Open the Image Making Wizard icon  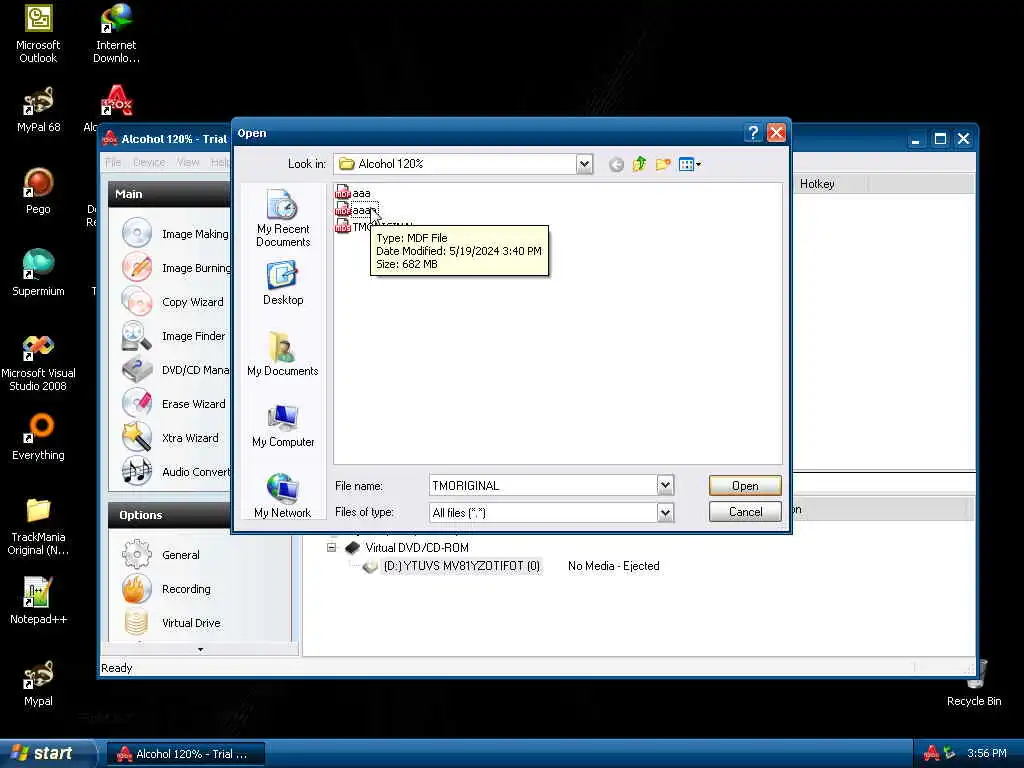137,233
